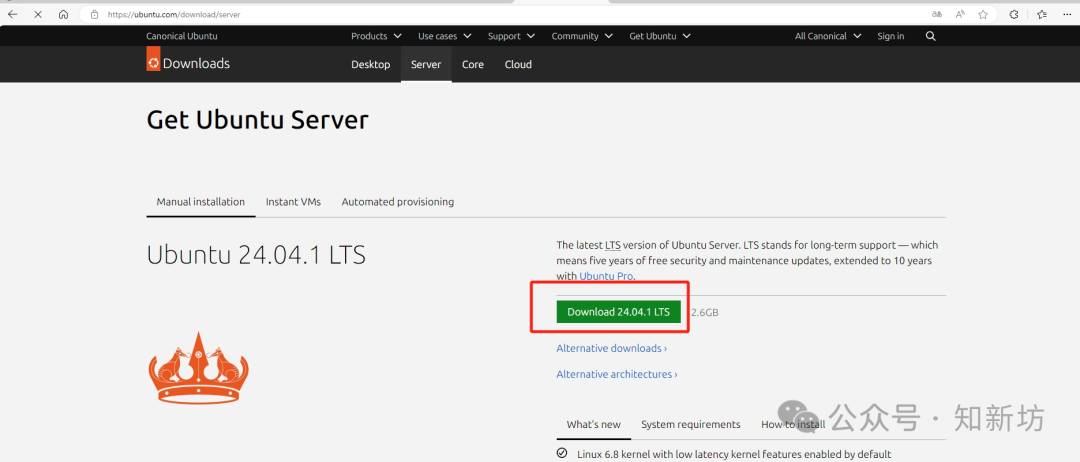Screen dimensions: 1080x462
Task: Click the Ubuntu Downloads logo
Action: tap(188, 64)
